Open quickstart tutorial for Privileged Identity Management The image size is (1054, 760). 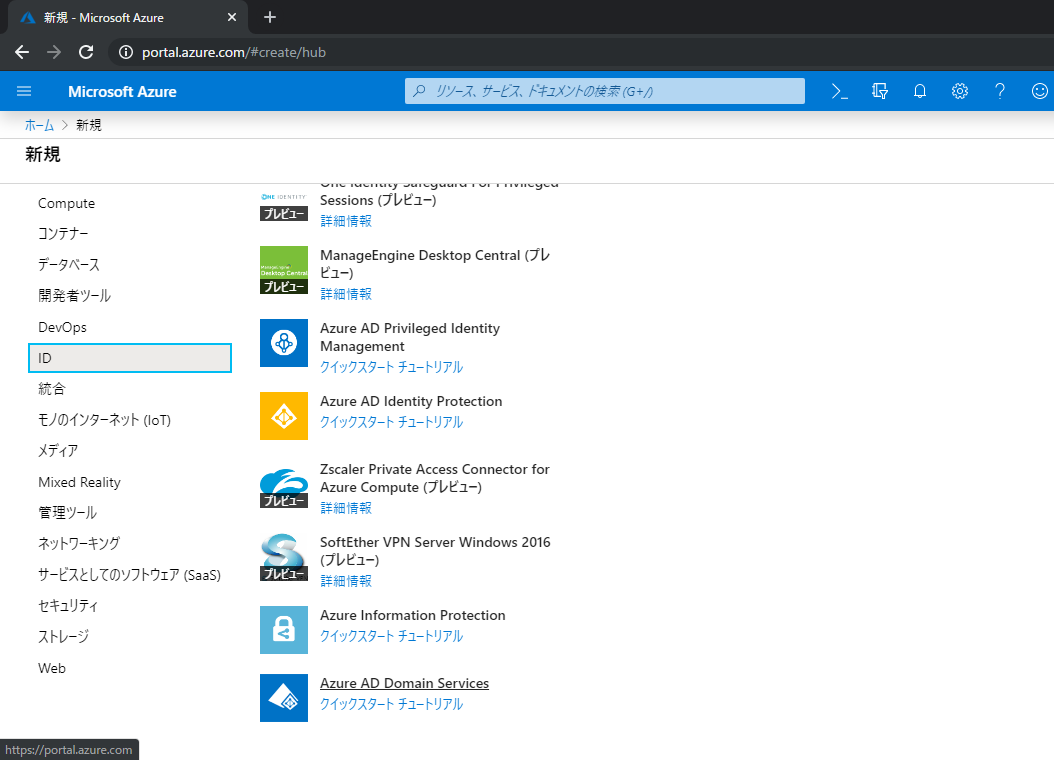[x=391, y=368]
